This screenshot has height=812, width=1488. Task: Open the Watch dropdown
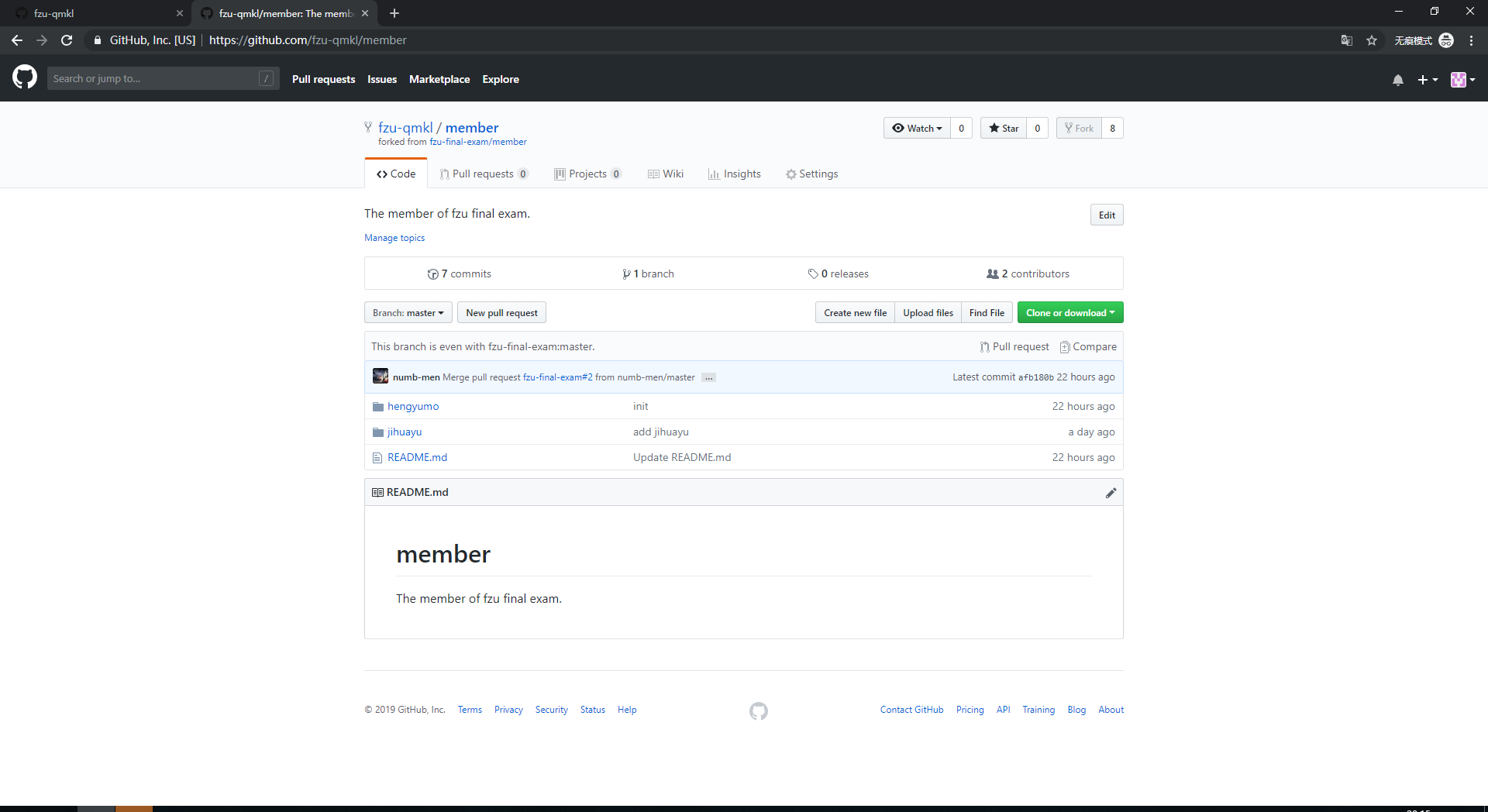pyautogui.click(x=917, y=128)
